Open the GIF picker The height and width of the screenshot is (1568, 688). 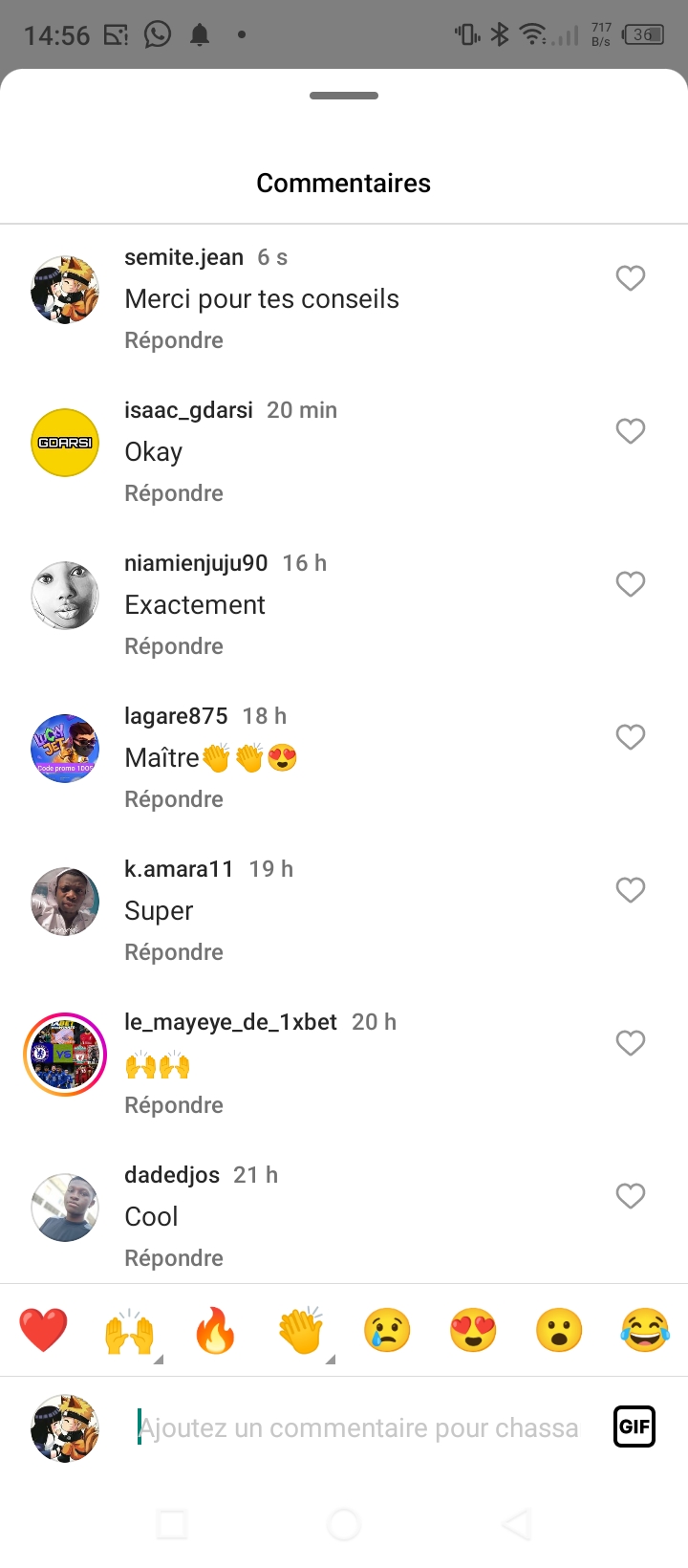coord(634,1427)
